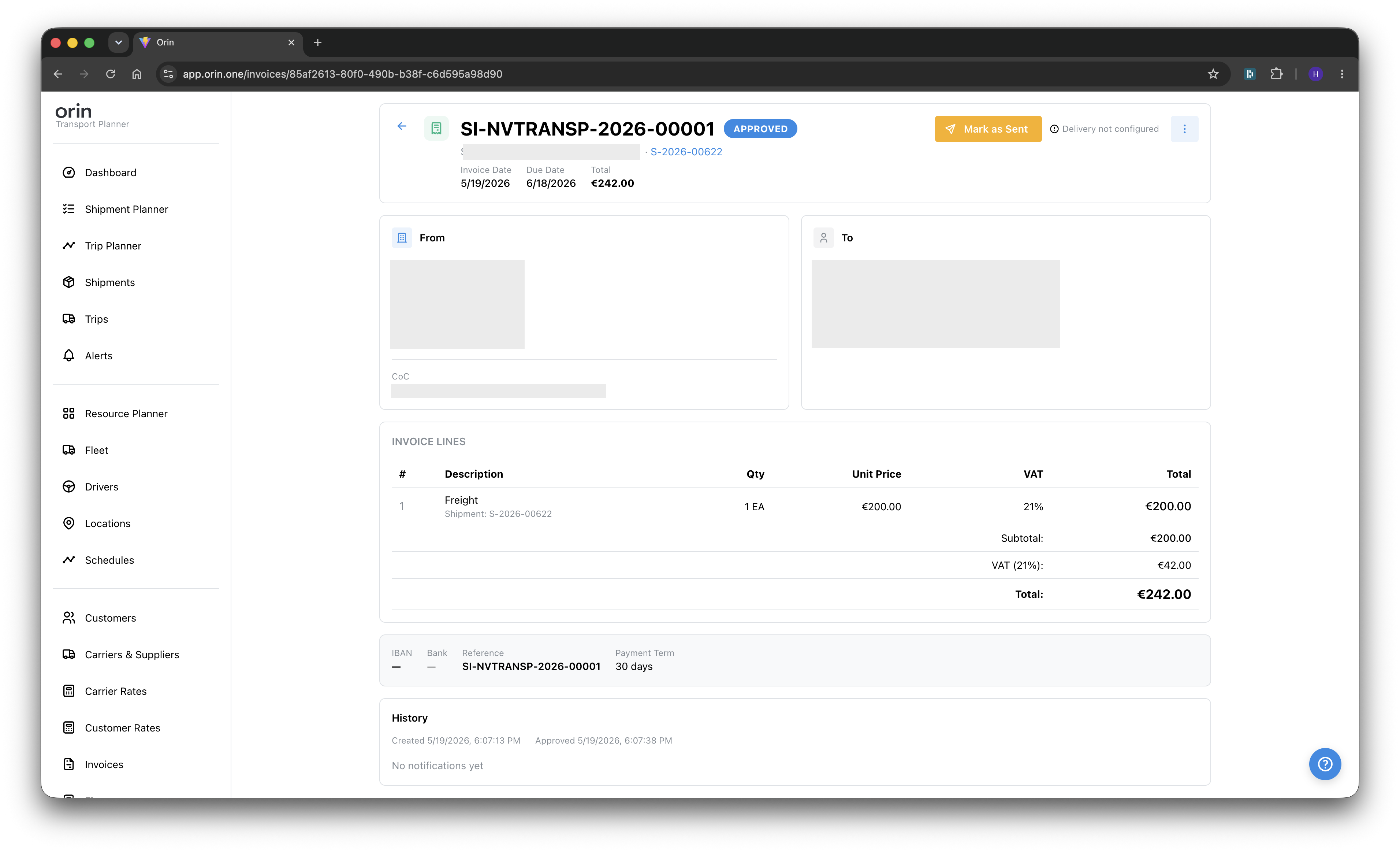
Task: Click the From building icon
Action: (402, 238)
